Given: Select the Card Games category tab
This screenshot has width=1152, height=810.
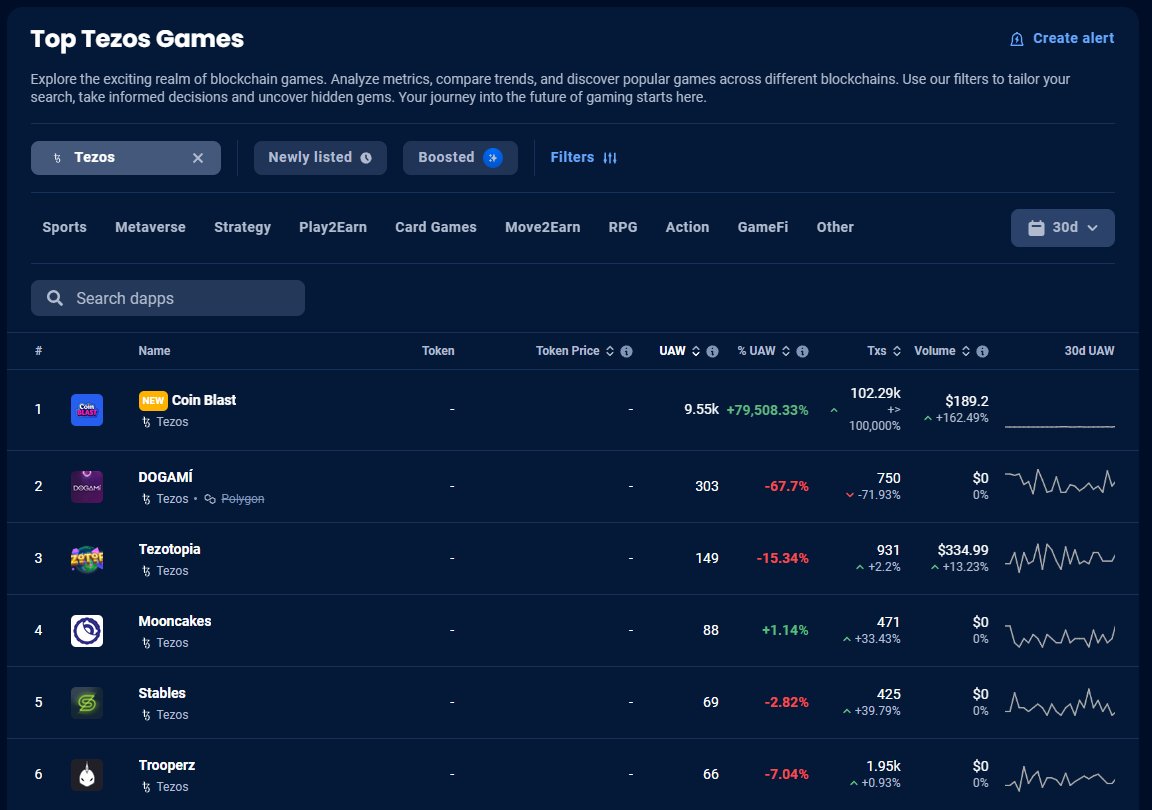Looking at the screenshot, I should coord(436,227).
